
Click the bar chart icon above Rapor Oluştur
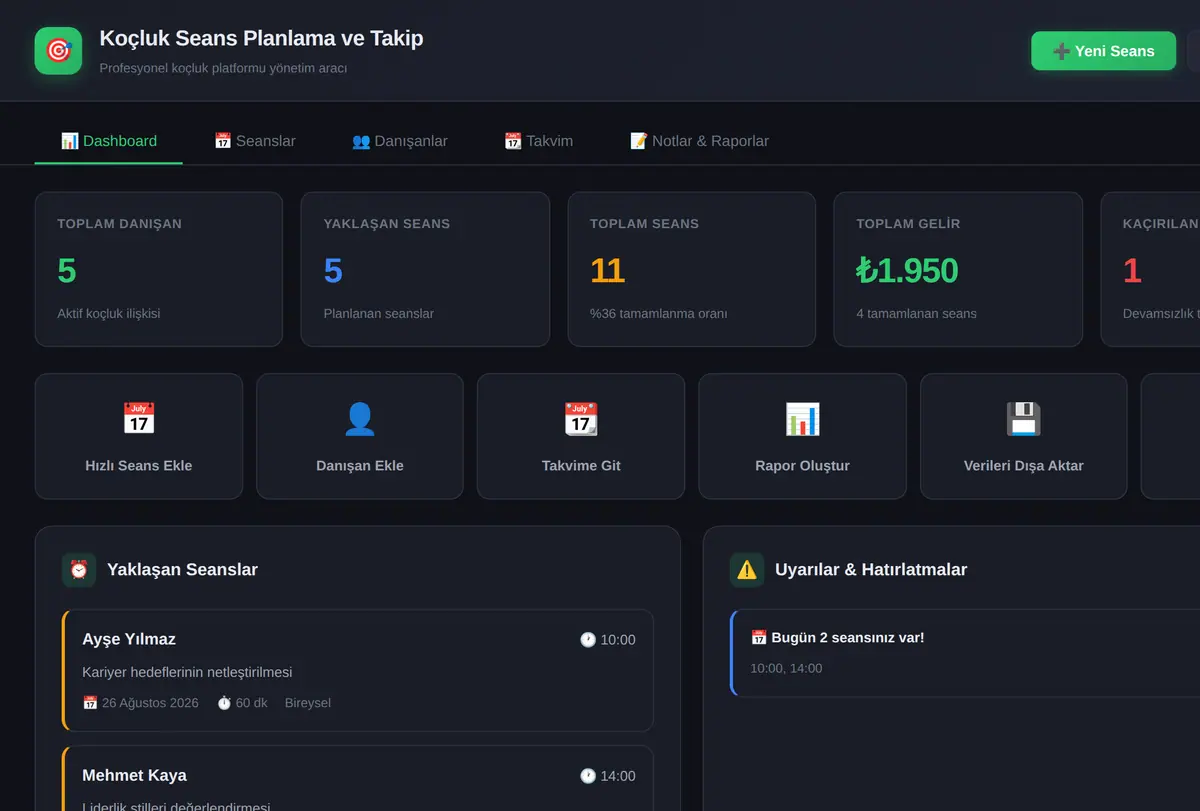[x=802, y=419]
